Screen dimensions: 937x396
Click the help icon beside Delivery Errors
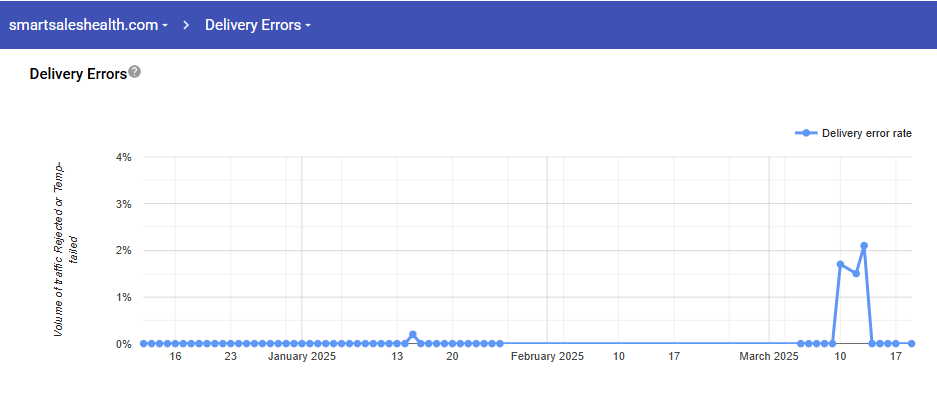(x=135, y=72)
